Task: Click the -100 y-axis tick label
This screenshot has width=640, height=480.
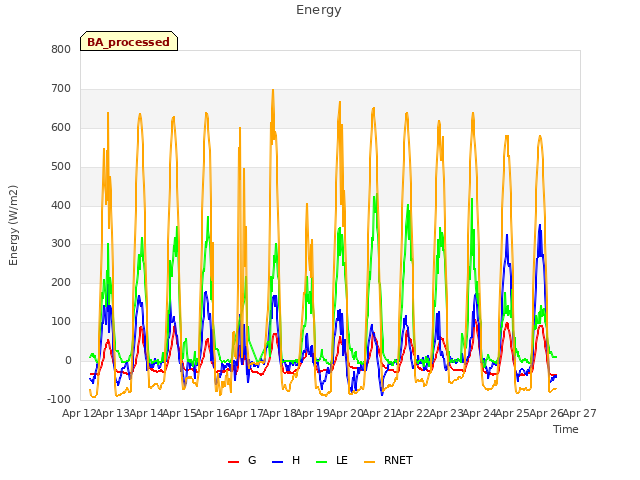Action: (59, 399)
